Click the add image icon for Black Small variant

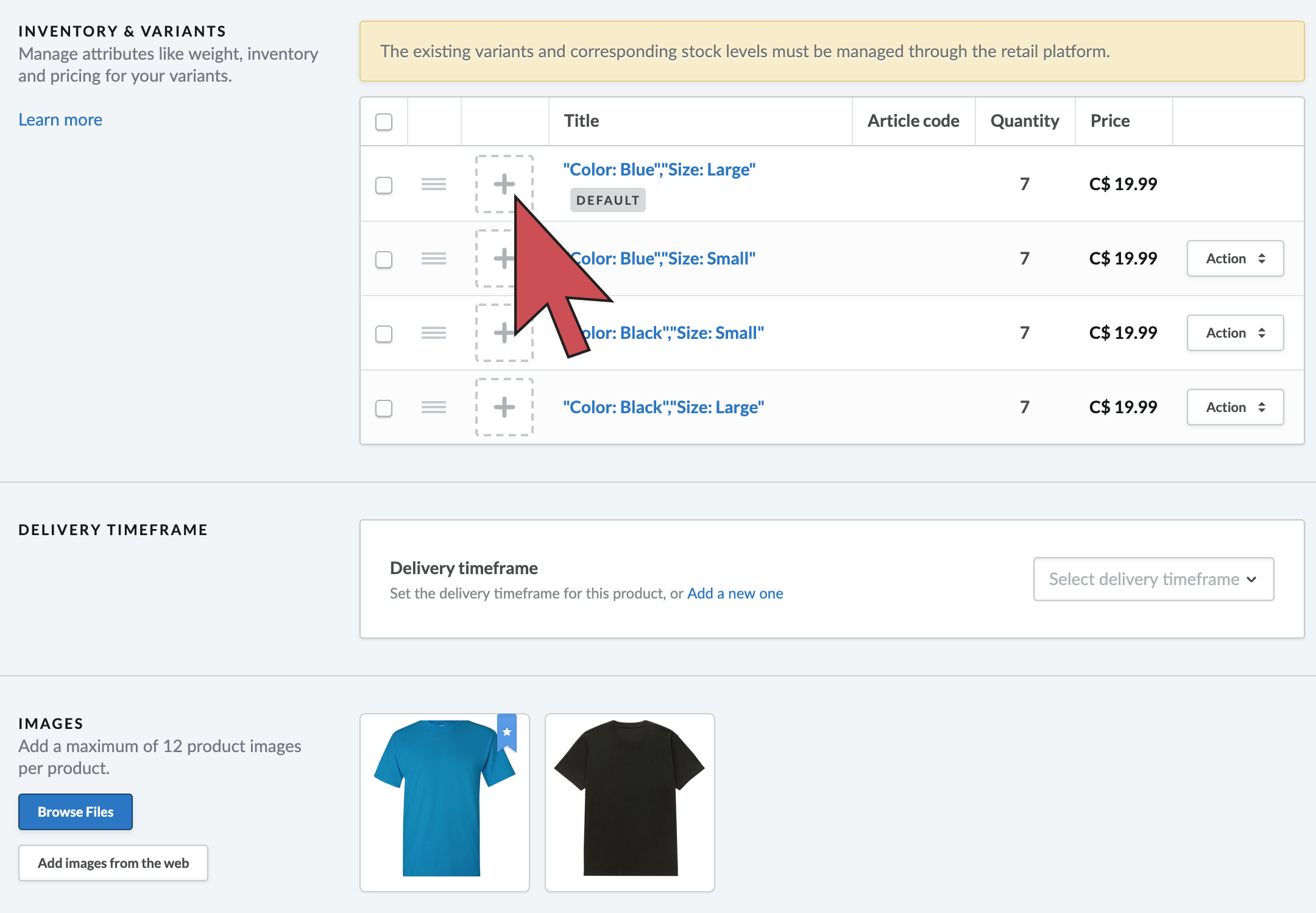tap(504, 332)
